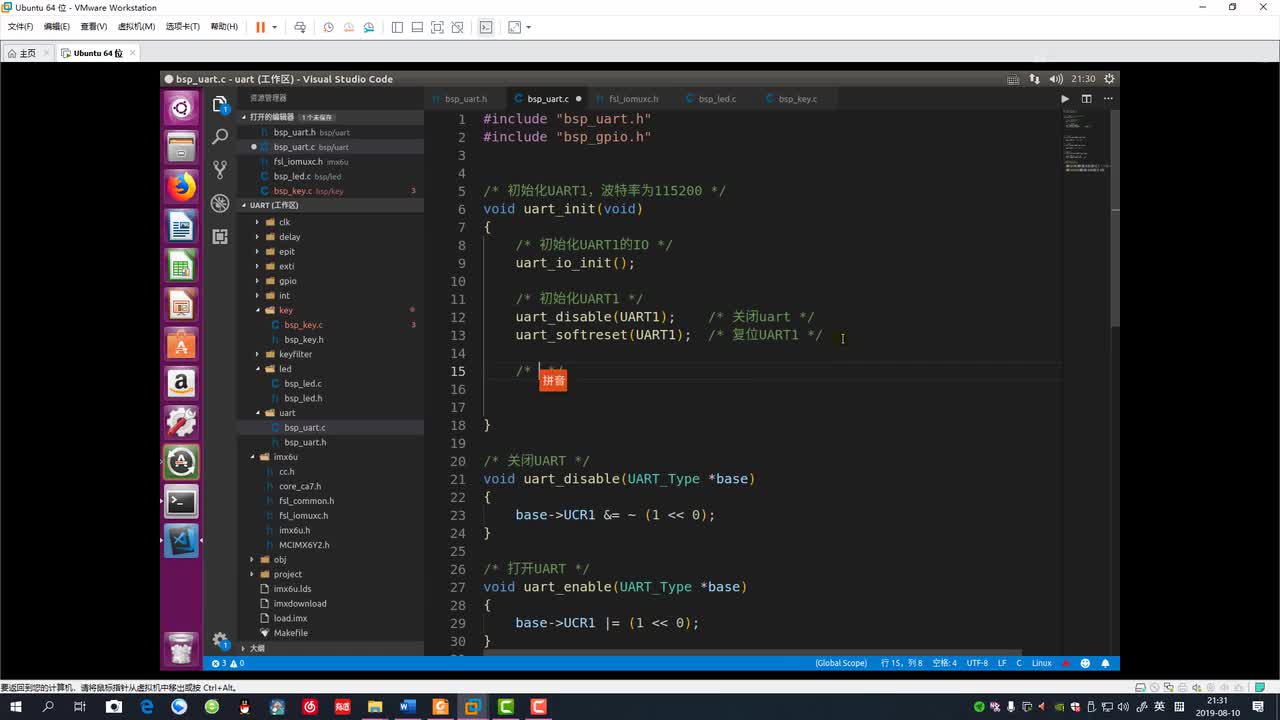Open notifications bell in VS Code status bar
1280x720 pixels.
[1106, 663]
